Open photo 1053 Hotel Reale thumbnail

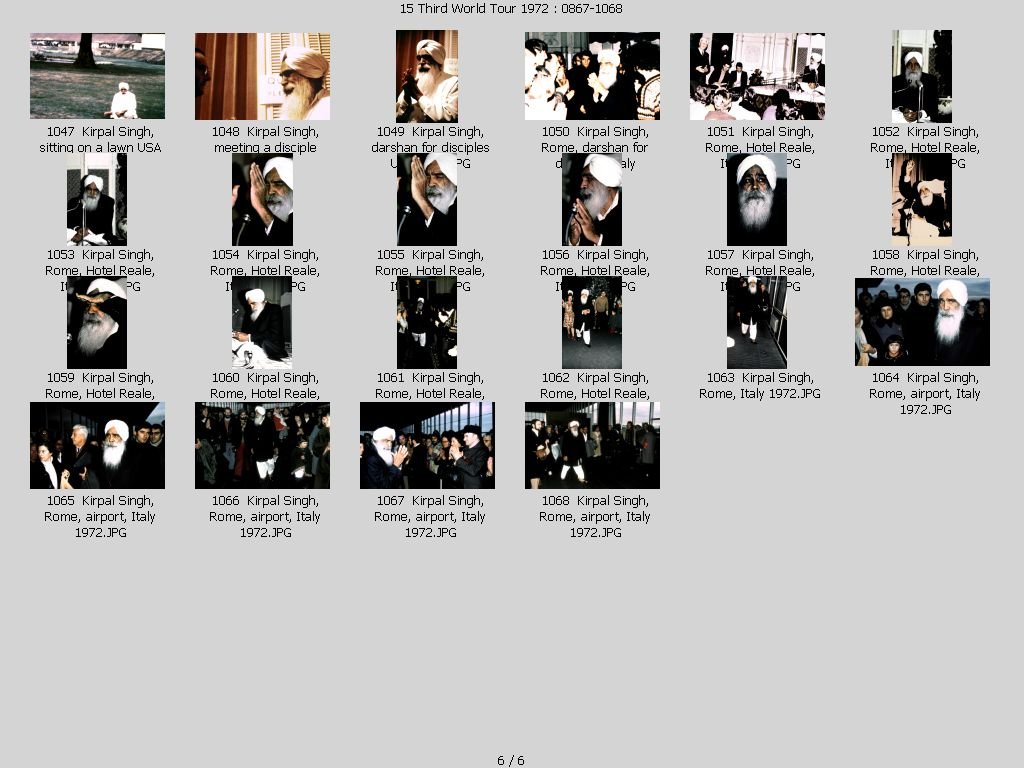[97, 199]
